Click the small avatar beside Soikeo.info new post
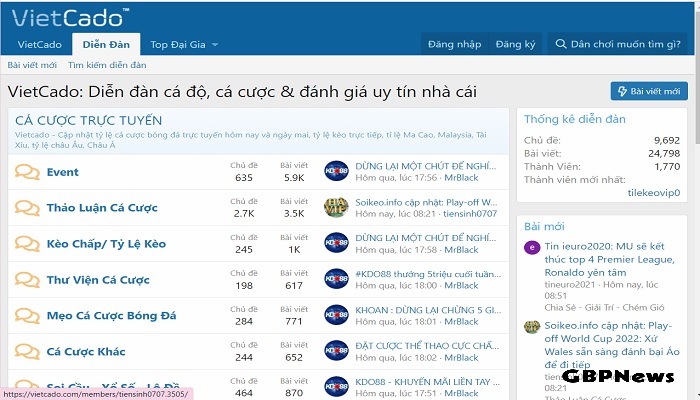 pos(532,326)
